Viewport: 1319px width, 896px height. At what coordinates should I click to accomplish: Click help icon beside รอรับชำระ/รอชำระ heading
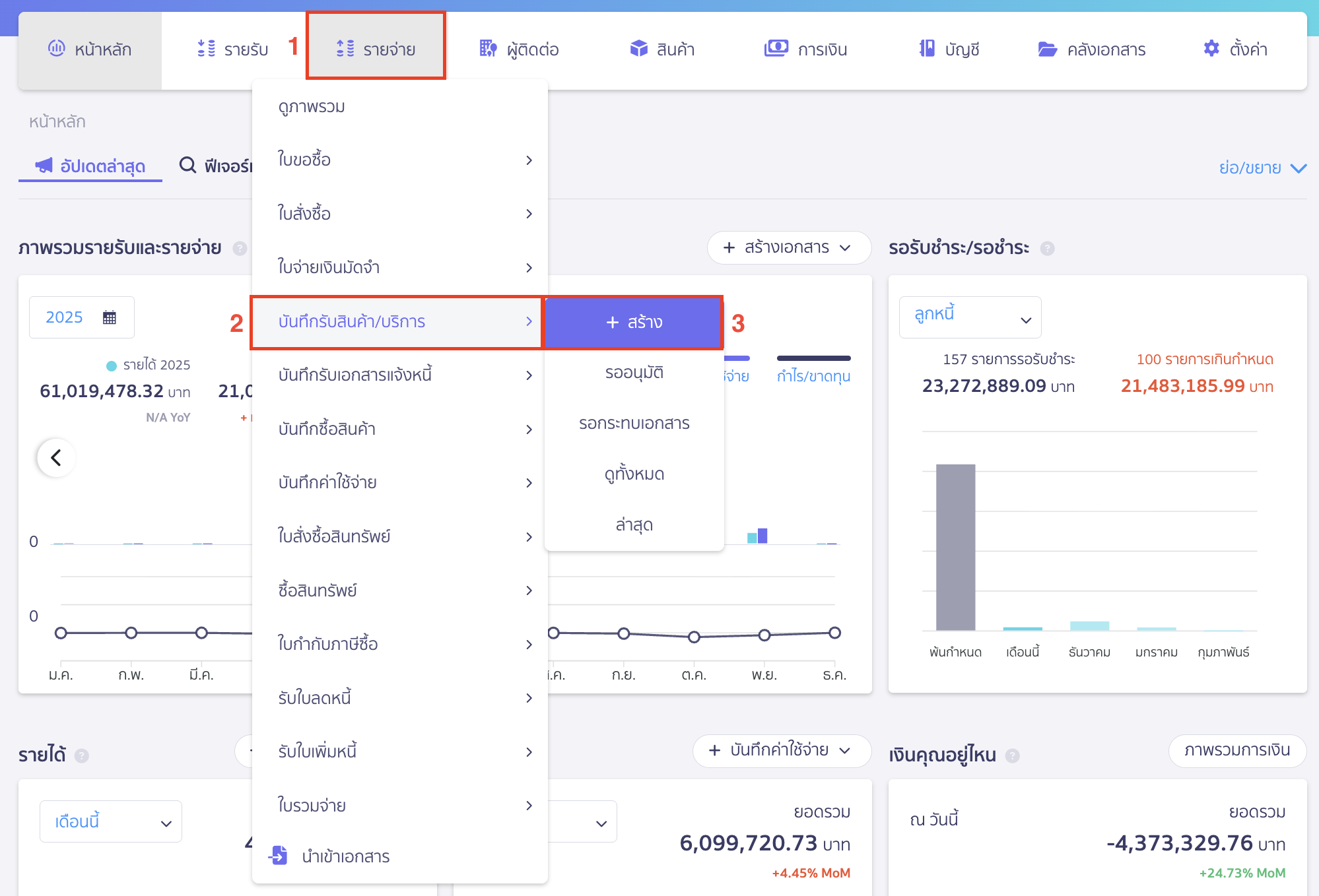1047,248
